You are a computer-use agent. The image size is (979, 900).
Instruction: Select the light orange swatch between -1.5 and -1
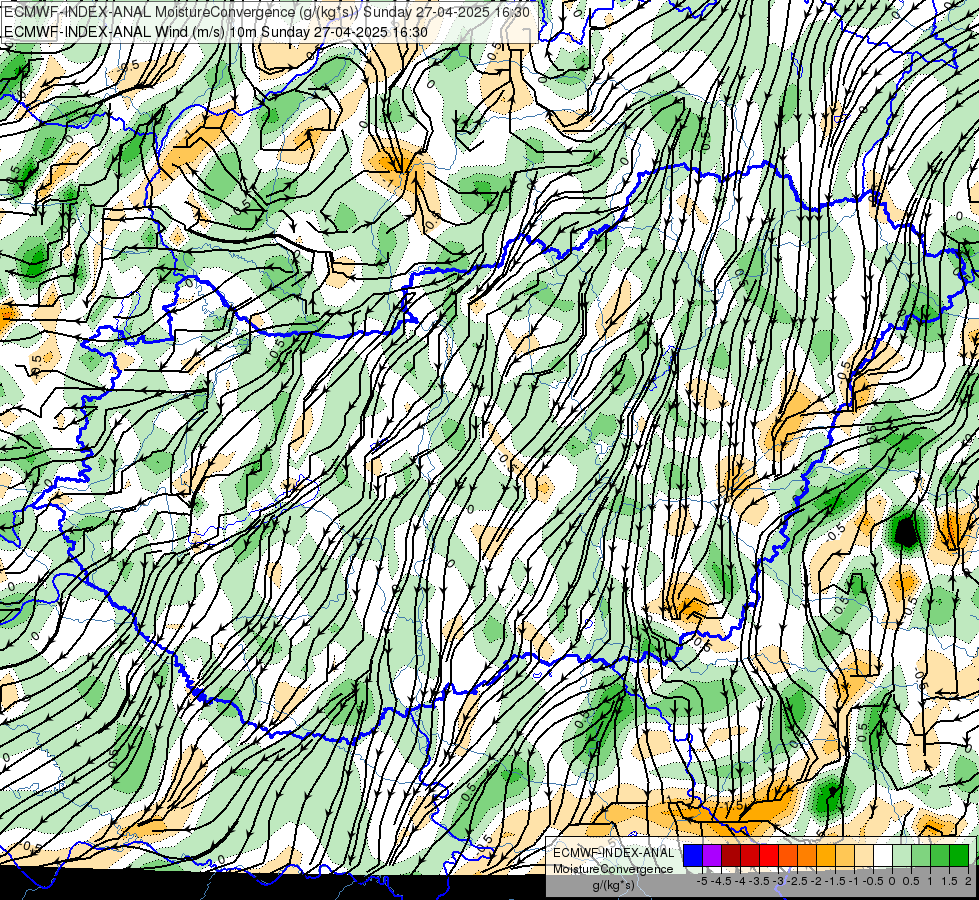(x=845, y=855)
